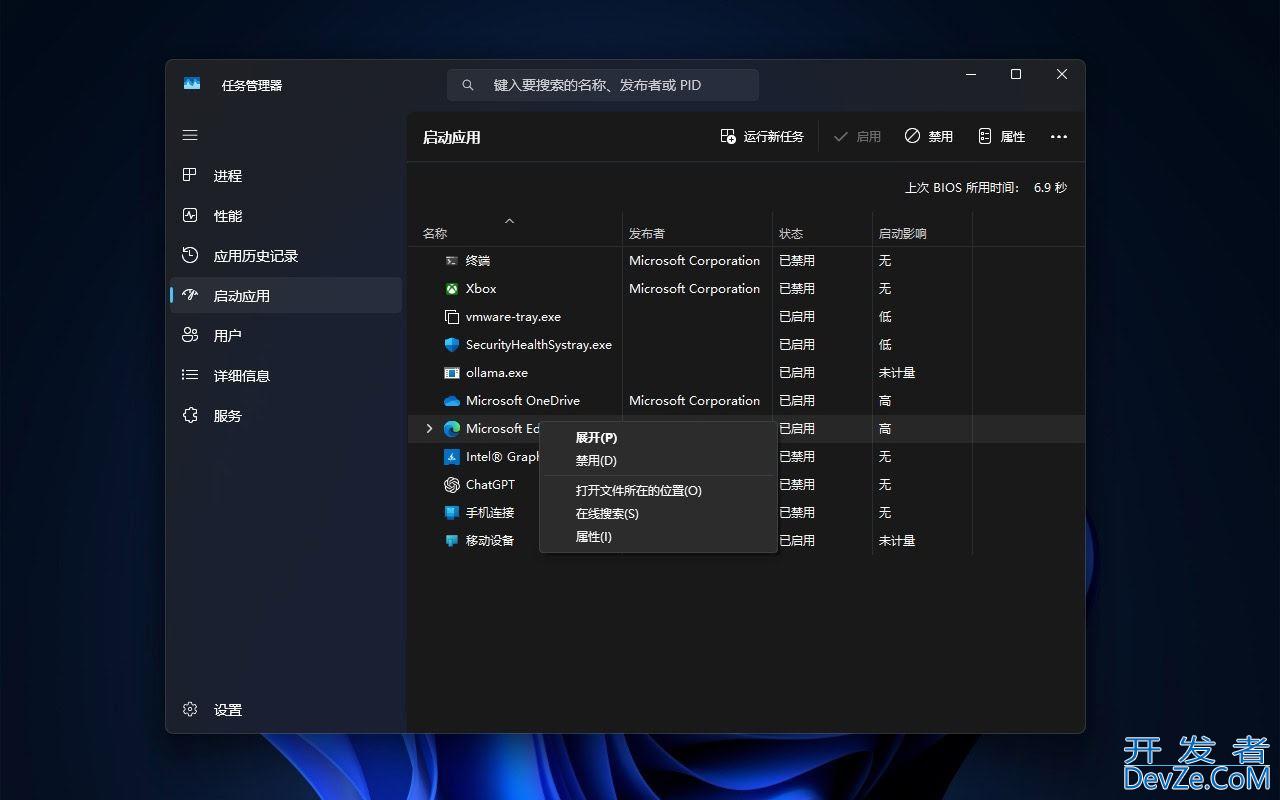
Task: Click the 启用 toolbar button
Action: click(857, 137)
